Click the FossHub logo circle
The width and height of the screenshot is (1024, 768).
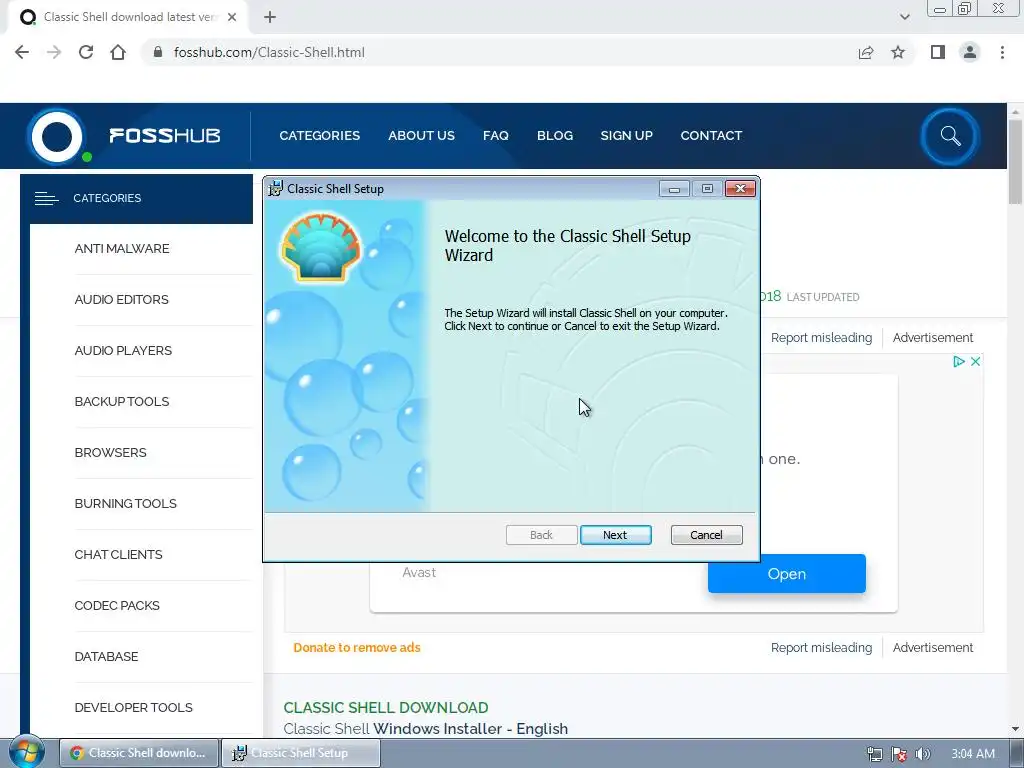(x=57, y=136)
